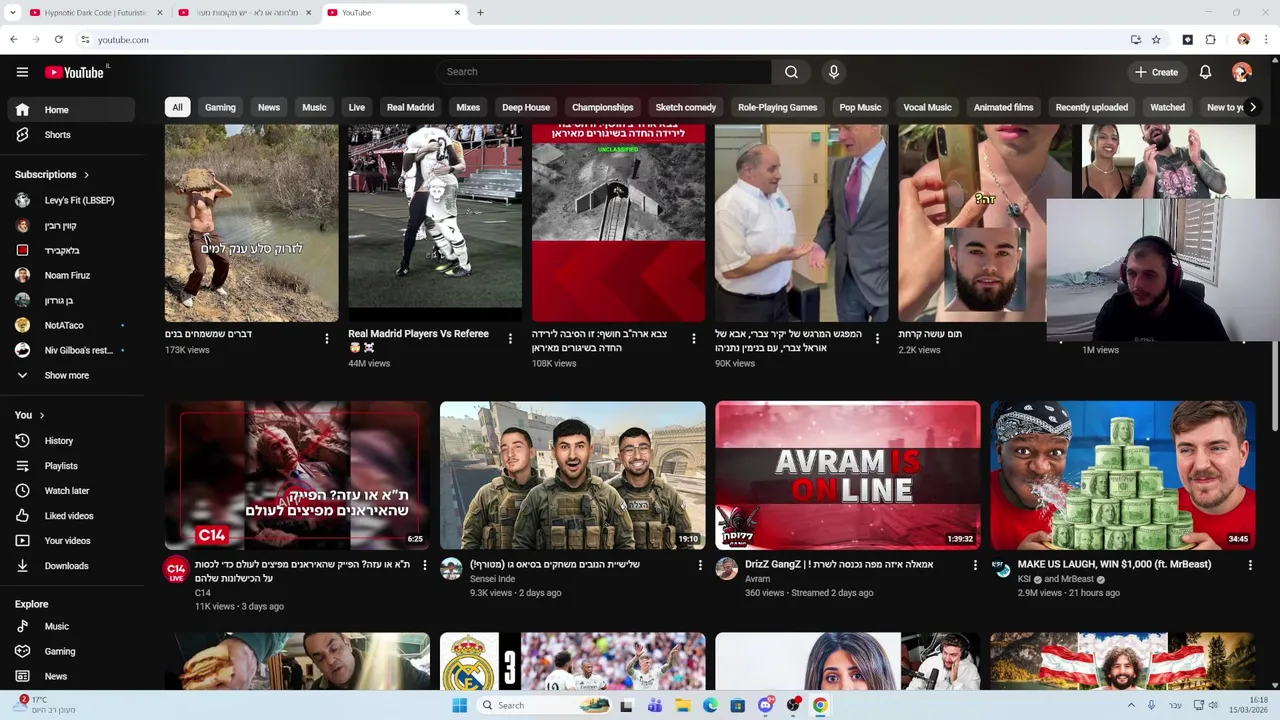
Task: Open the Avram channel link
Action: 757,579
